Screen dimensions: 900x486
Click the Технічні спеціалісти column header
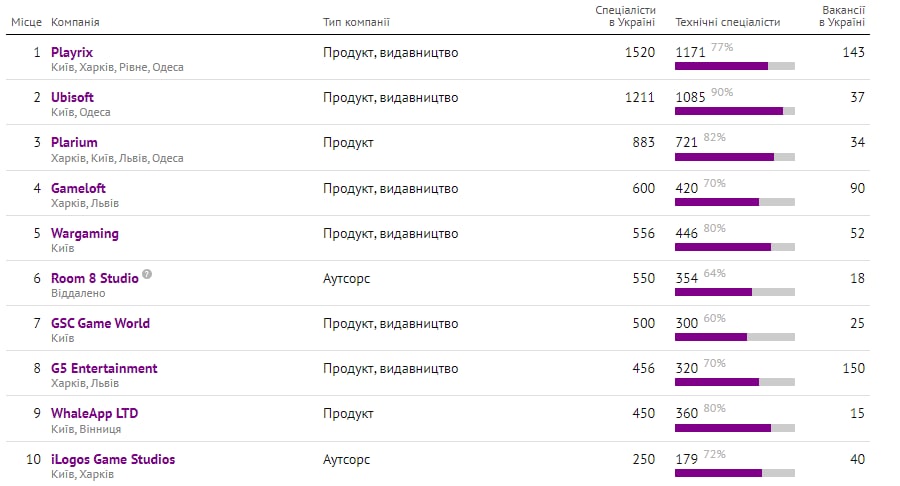[727, 22]
